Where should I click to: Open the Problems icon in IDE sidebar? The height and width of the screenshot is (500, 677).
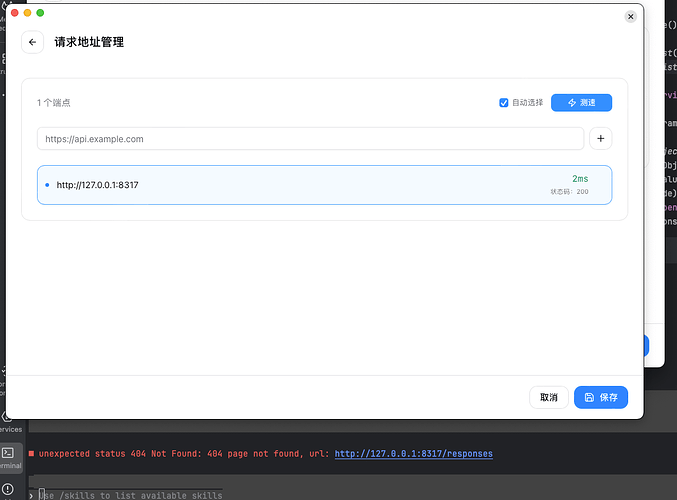pyautogui.click(x=8, y=489)
